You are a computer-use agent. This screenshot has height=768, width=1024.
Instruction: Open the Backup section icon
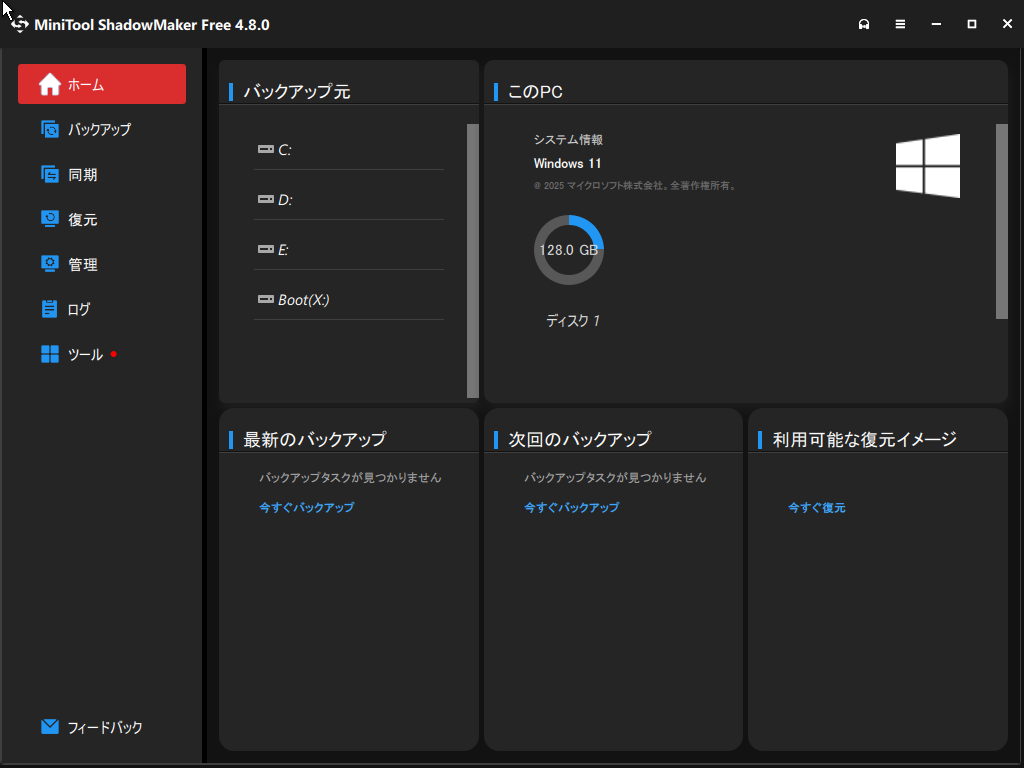pos(50,129)
